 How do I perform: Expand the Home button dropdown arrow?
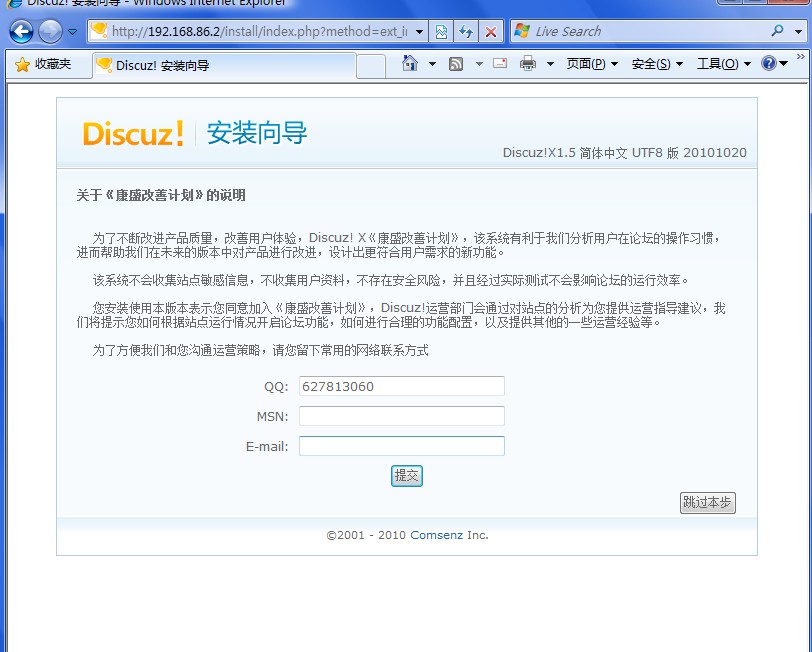pyautogui.click(x=432, y=64)
